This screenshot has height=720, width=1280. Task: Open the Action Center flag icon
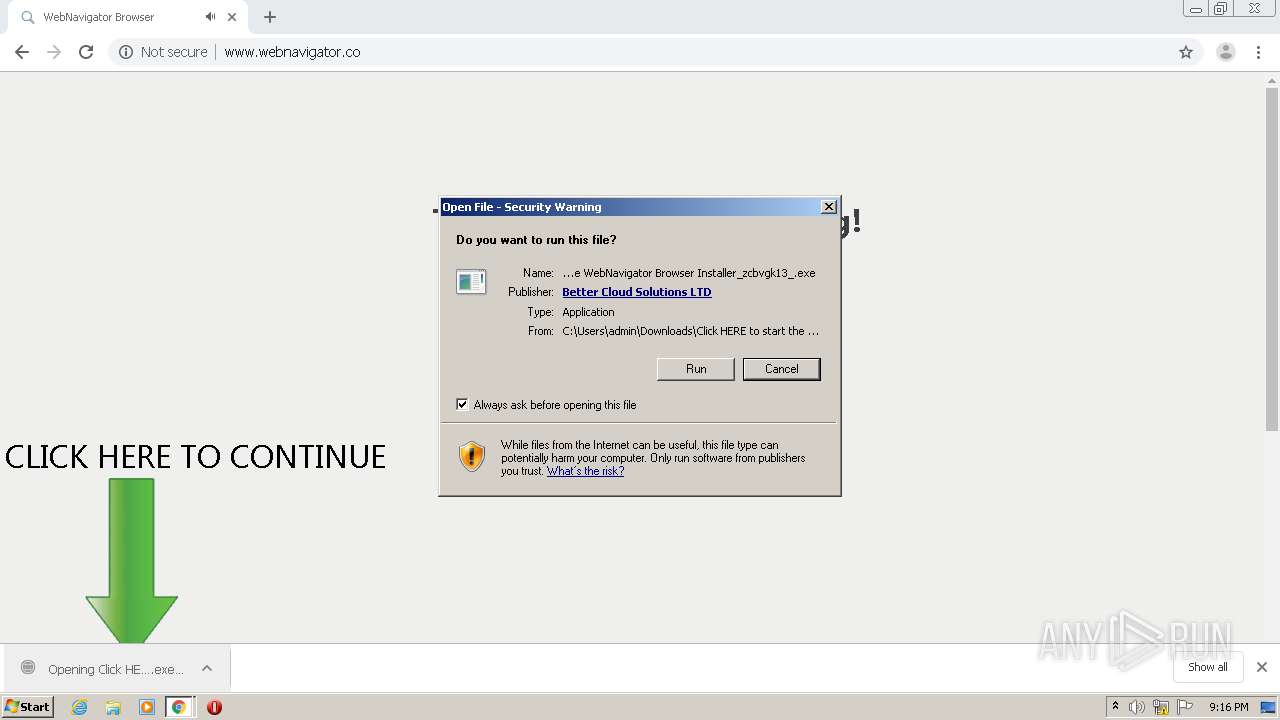point(1185,707)
